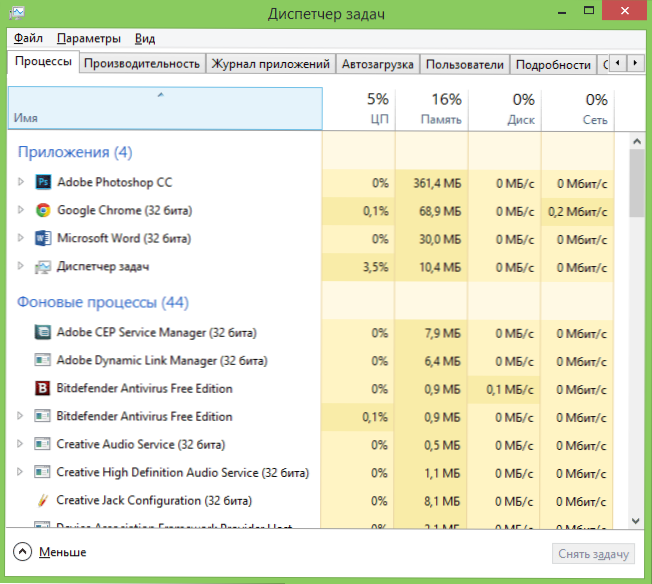Screen dimensions: 652x584
Task: Select the Creative Jack Configuration (32 бита) name
Action: point(154,500)
